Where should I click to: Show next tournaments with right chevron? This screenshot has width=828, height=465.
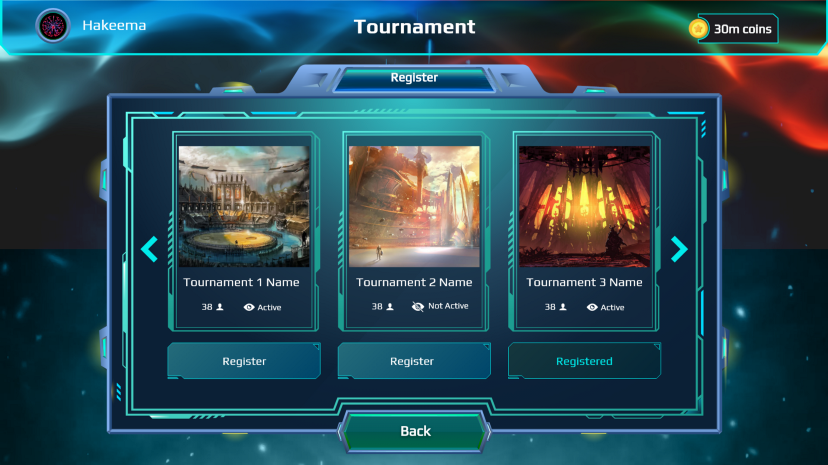point(679,249)
